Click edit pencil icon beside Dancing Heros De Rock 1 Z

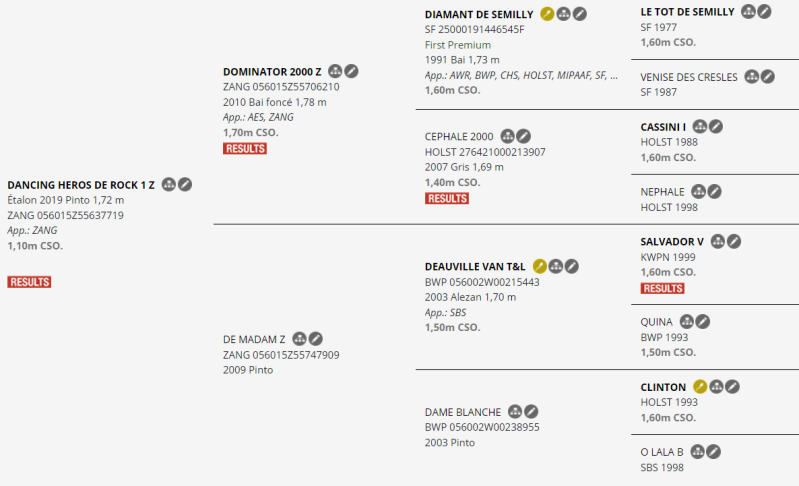click(185, 184)
